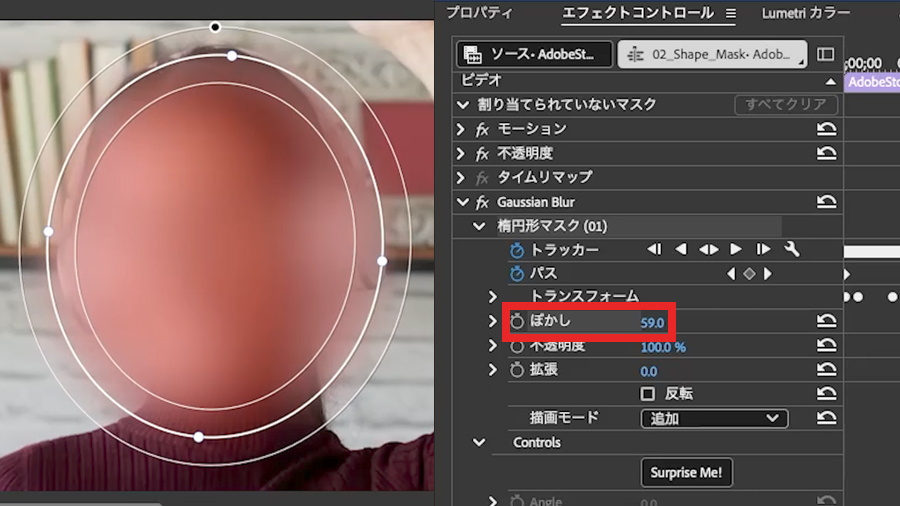Collapse the Gaussian Blur effect

(463, 202)
